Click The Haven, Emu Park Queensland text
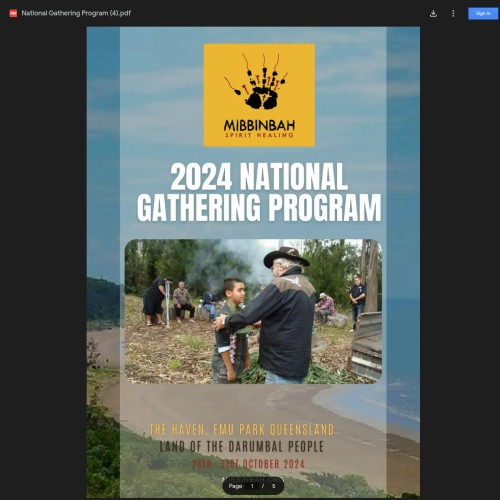500x500 pixels. [241, 430]
